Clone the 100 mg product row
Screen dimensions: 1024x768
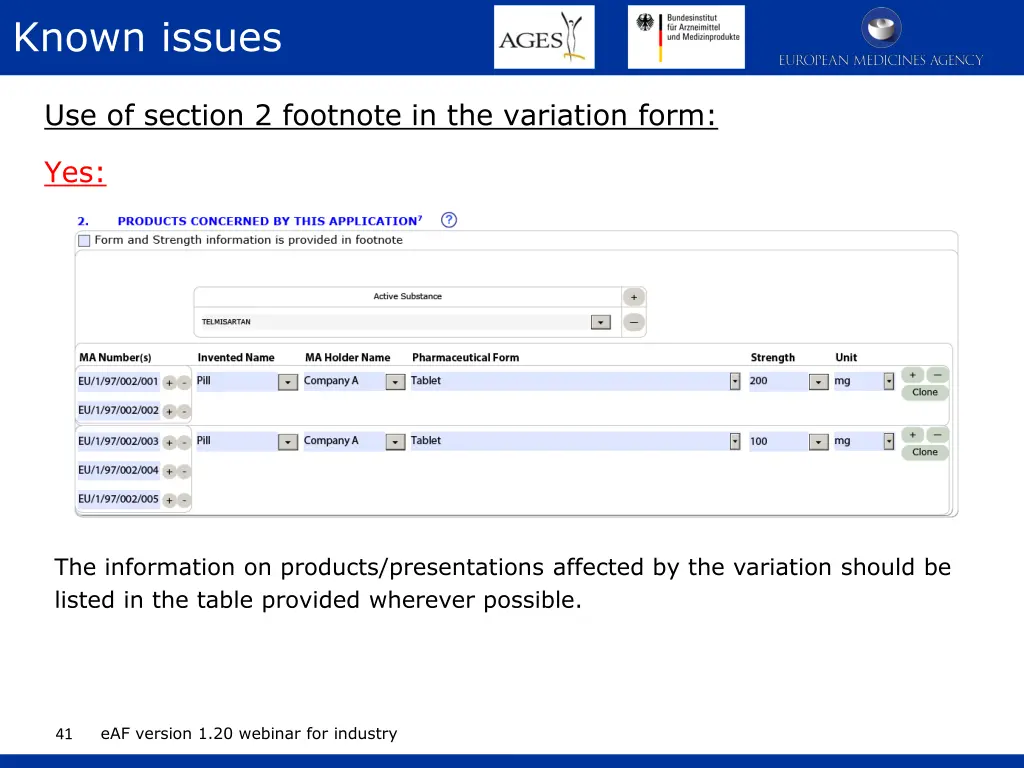point(924,452)
